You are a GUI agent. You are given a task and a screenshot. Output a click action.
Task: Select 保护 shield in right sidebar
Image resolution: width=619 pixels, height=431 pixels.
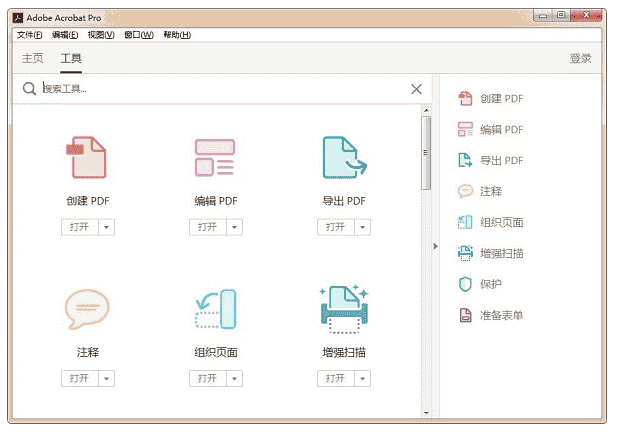click(490, 284)
